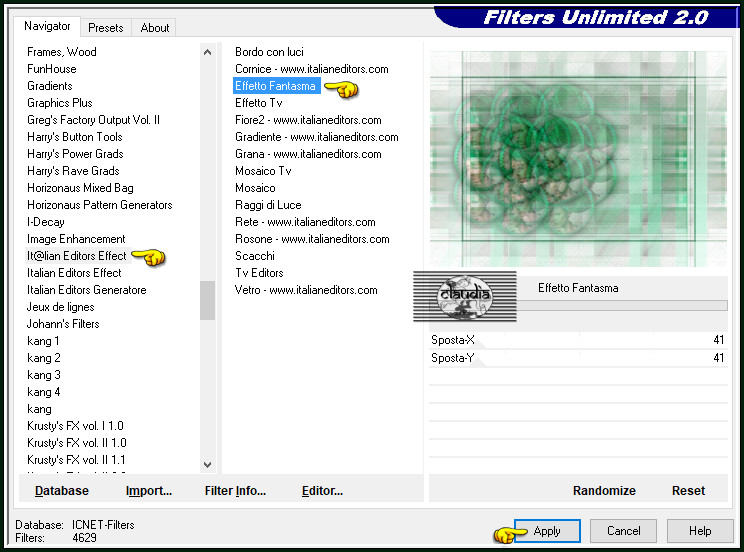Select Jeux de lignes category
The width and height of the screenshot is (744, 552).
click(x=61, y=307)
